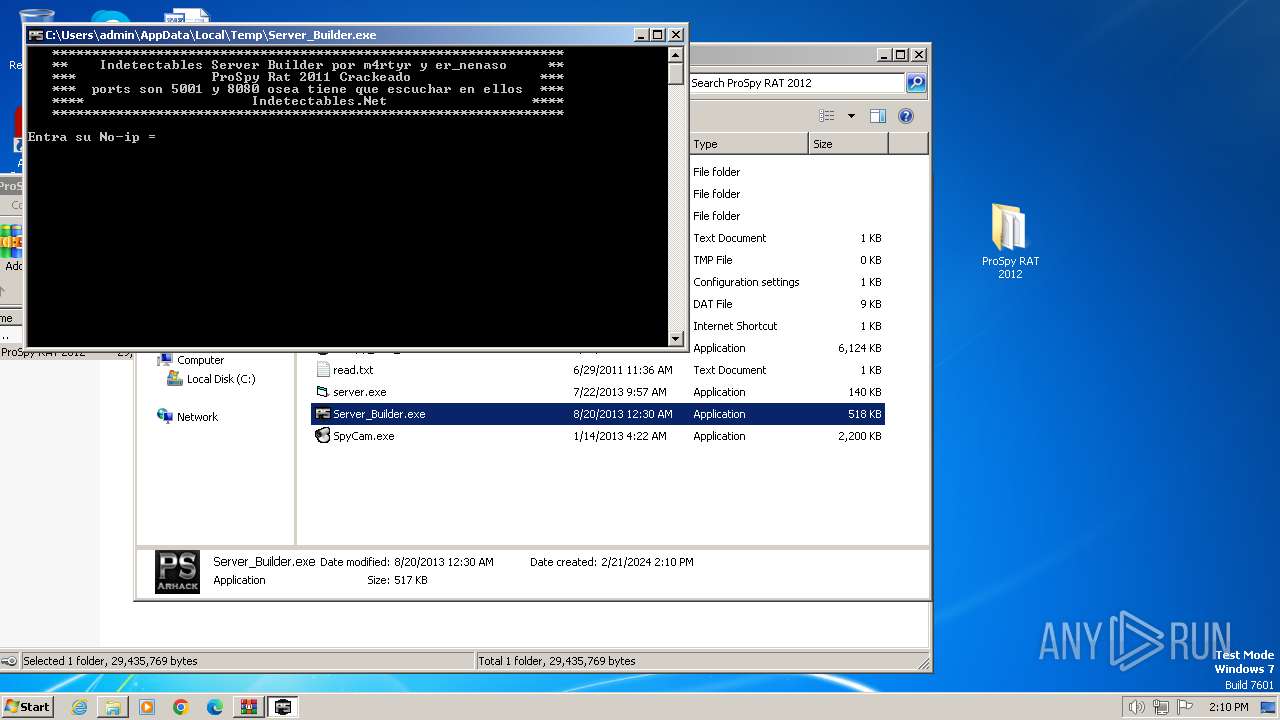
Task: Click the Search ProSpy RAT 2012 field
Action: (x=796, y=83)
